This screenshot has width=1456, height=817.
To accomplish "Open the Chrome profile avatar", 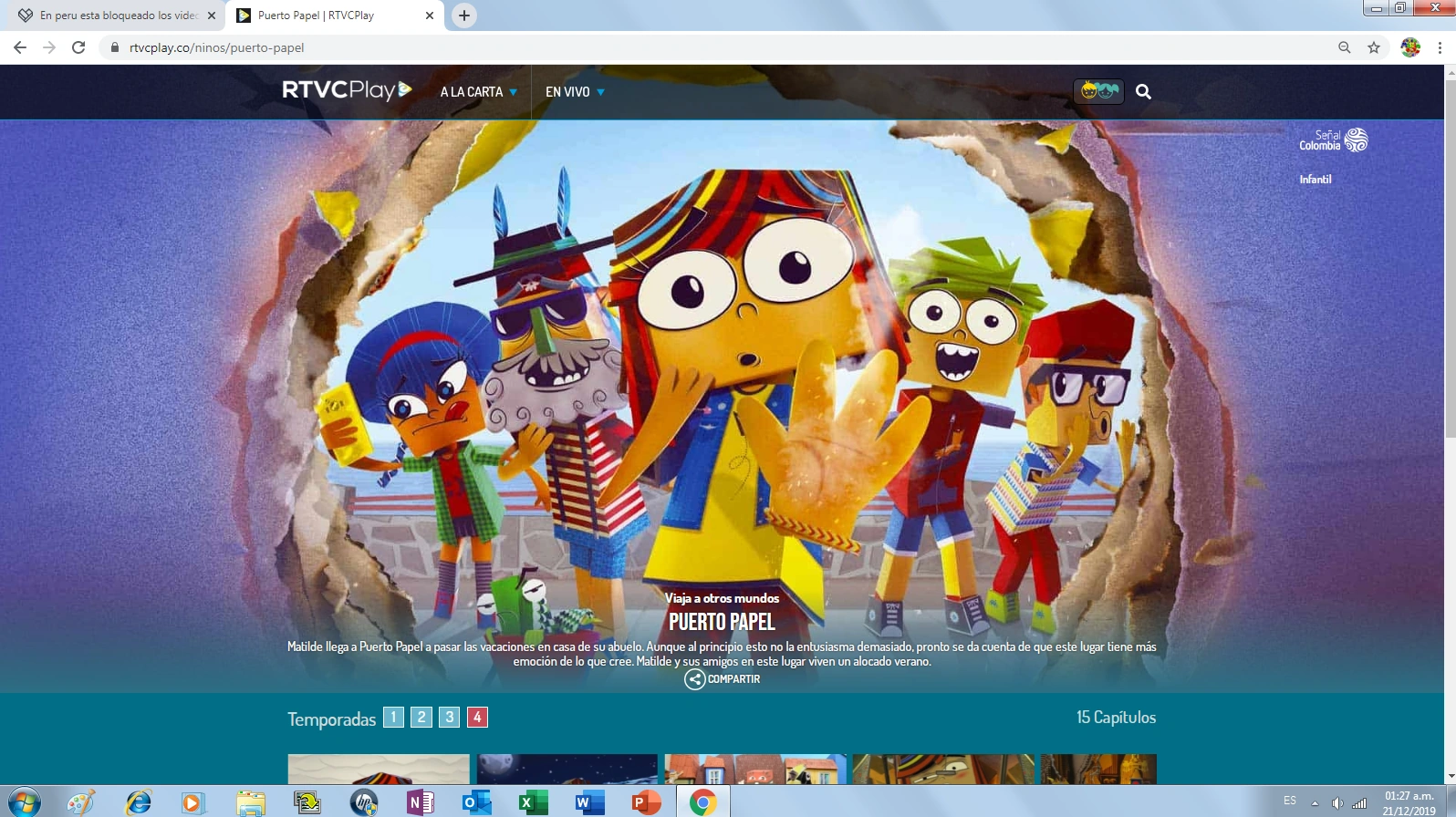I will pos(1410,47).
